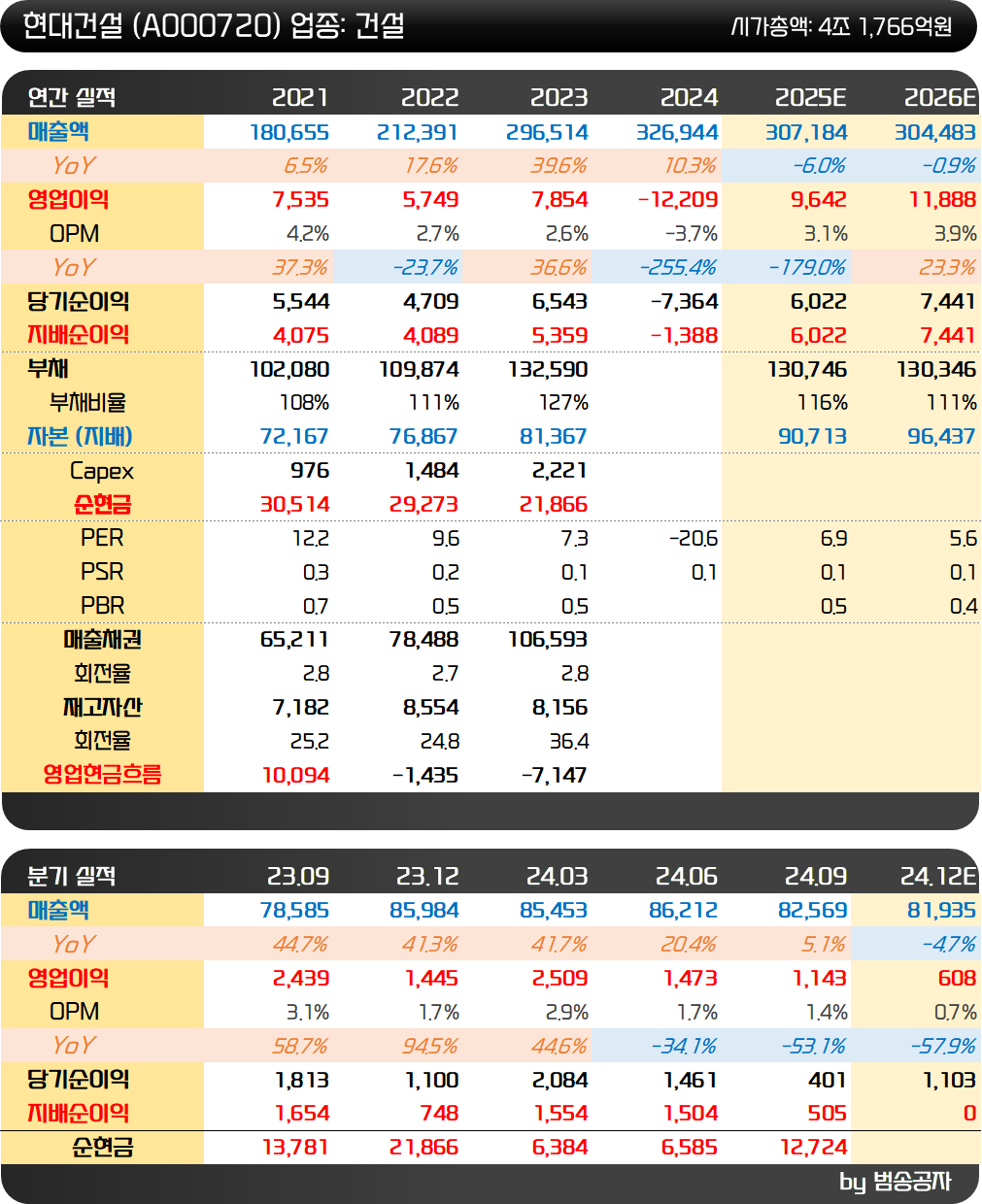Click the annual 매출액 value 212,391
This screenshot has width=982, height=1204.
click(x=418, y=132)
